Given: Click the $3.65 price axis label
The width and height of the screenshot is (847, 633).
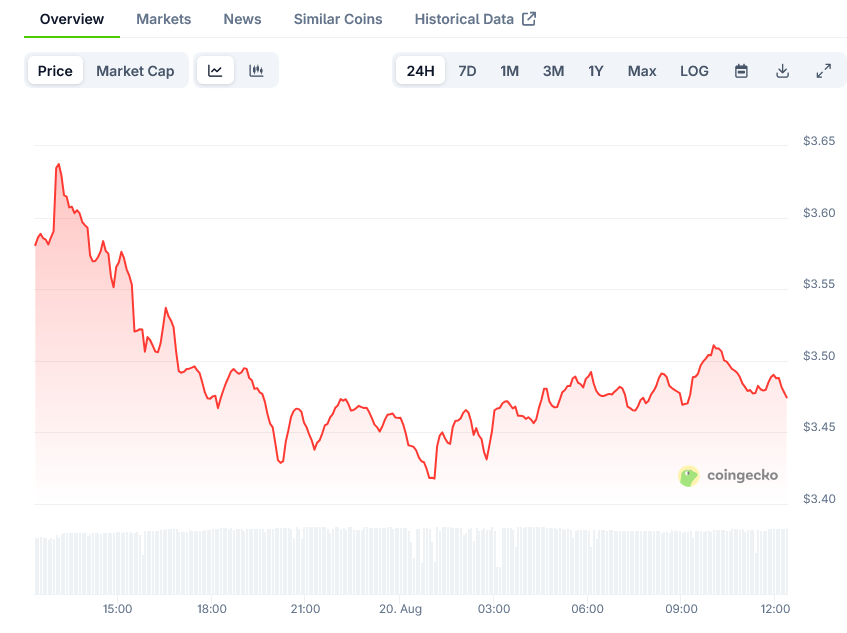Looking at the screenshot, I should (x=819, y=141).
